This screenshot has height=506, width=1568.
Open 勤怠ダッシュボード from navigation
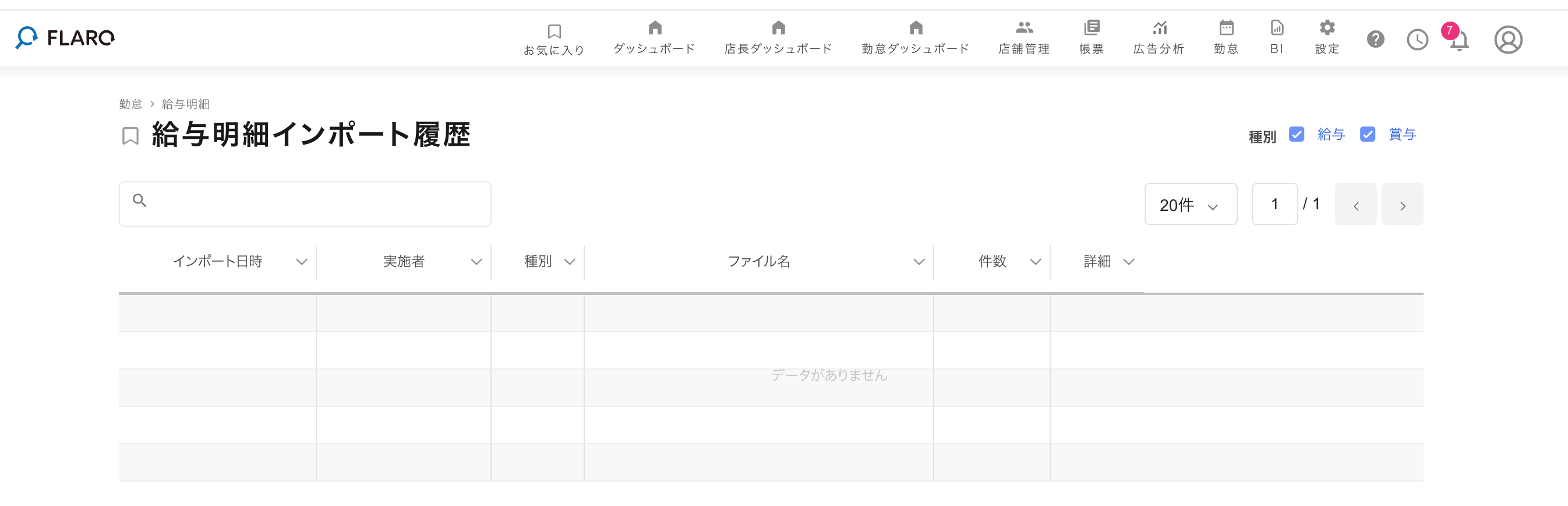pos(916,38)
